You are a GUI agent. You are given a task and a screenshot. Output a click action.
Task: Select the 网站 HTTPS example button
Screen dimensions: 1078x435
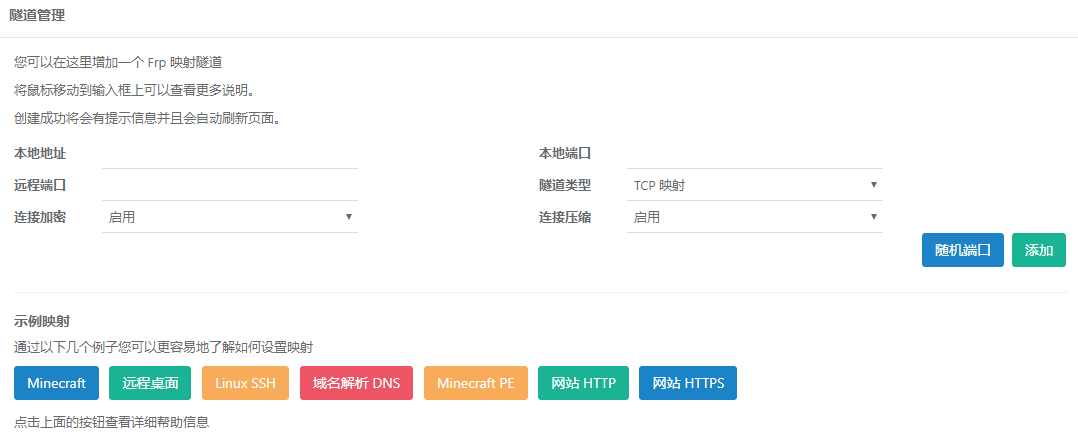click(687, 384)
